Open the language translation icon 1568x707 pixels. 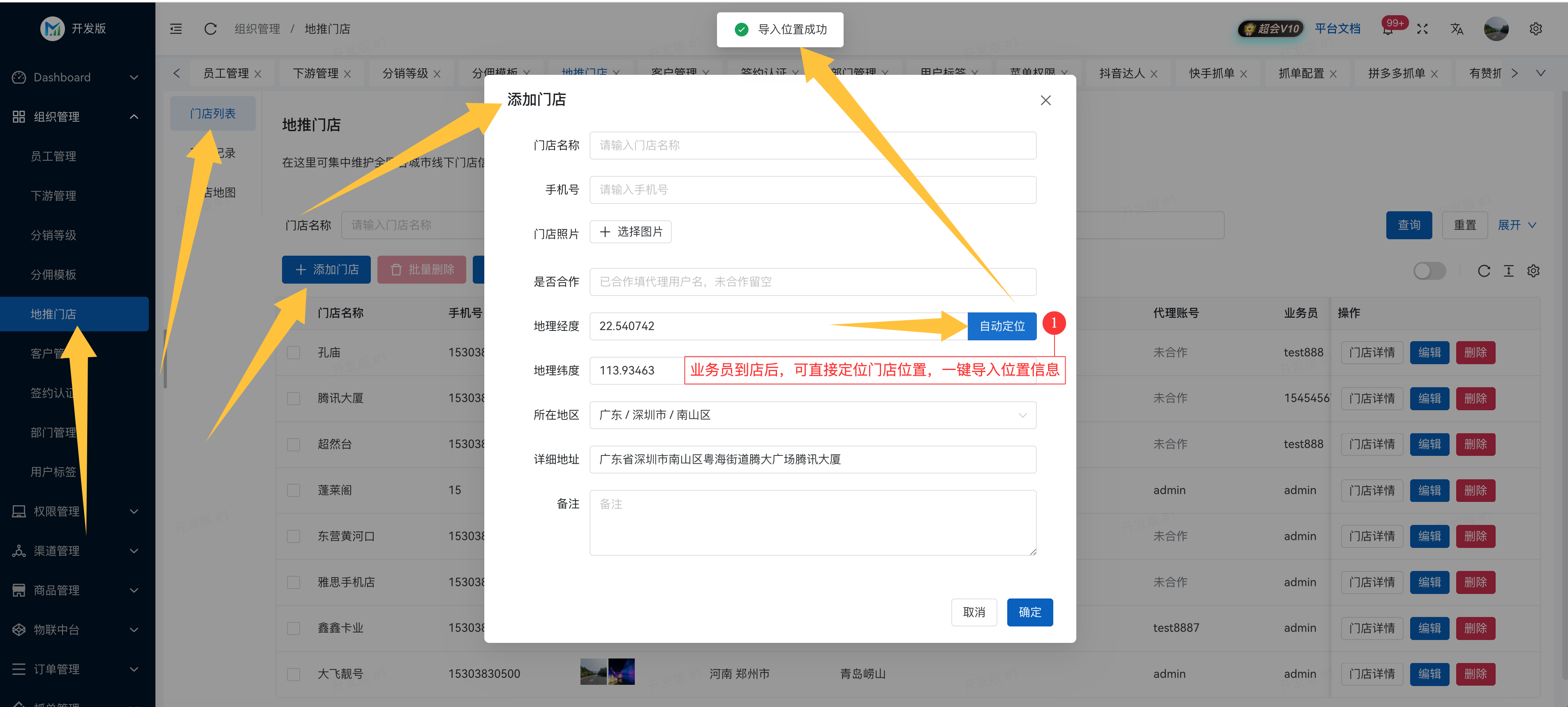tap(1457, 29)
